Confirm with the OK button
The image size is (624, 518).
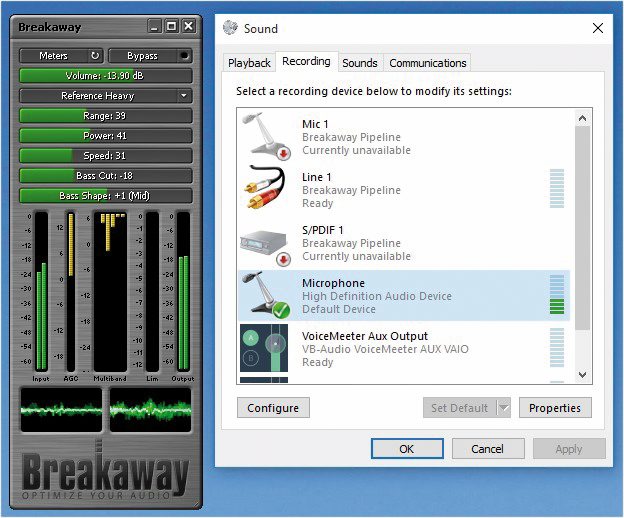coord(407,449)
